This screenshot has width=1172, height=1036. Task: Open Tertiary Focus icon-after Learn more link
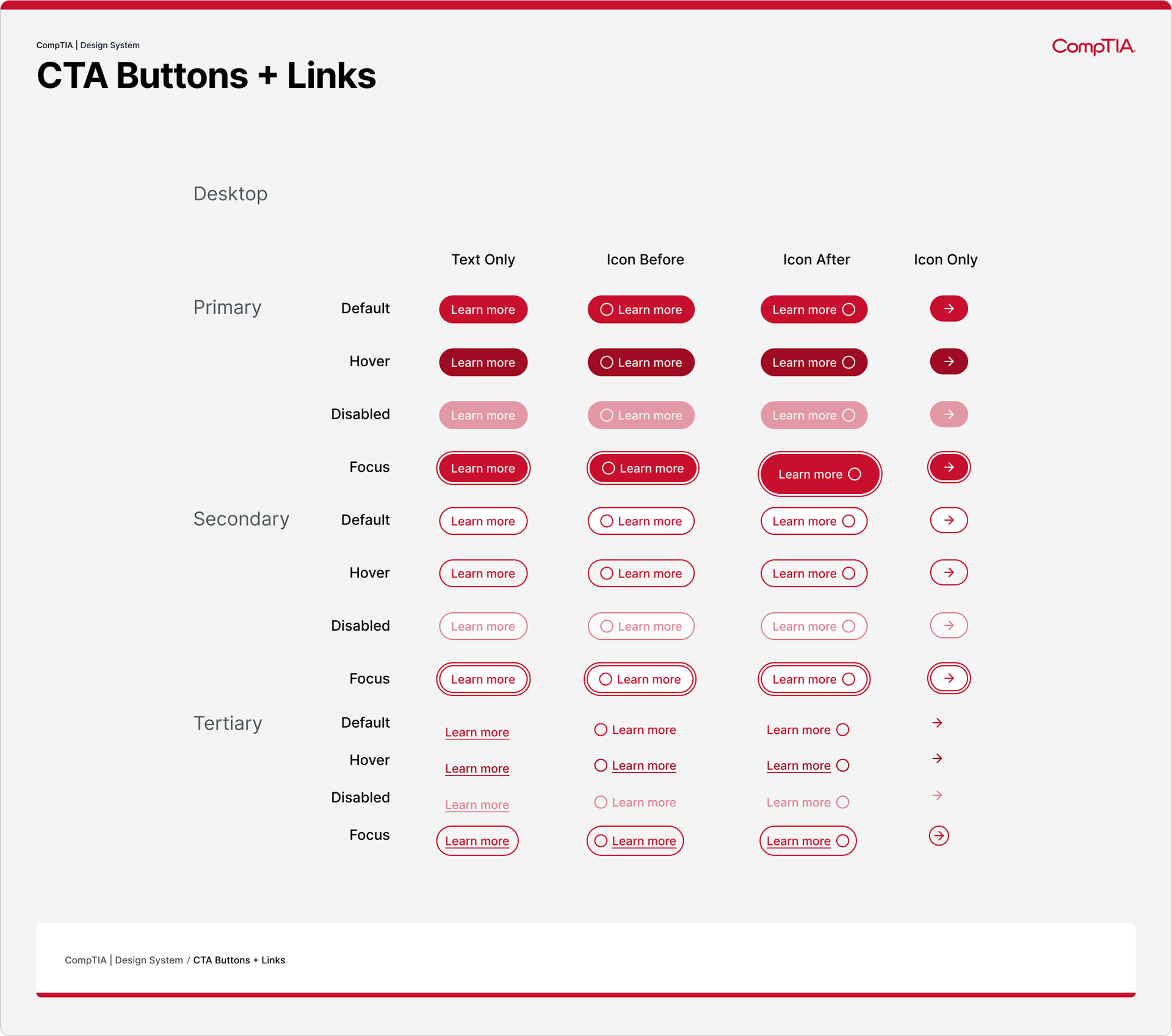798,841
